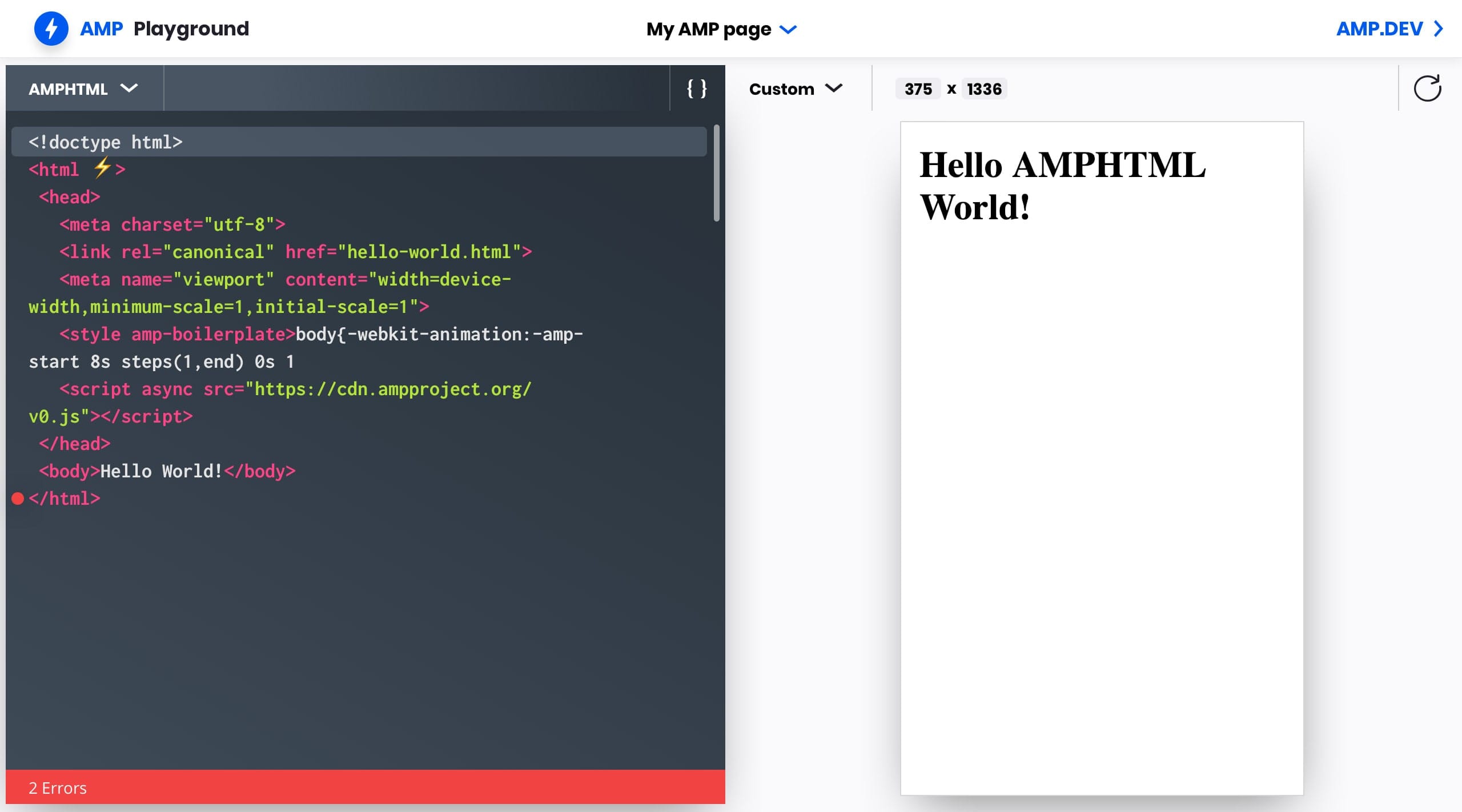1462x812 pixels.
Task: Open the 2 Errors bar
Action: (x=365, y=787)
